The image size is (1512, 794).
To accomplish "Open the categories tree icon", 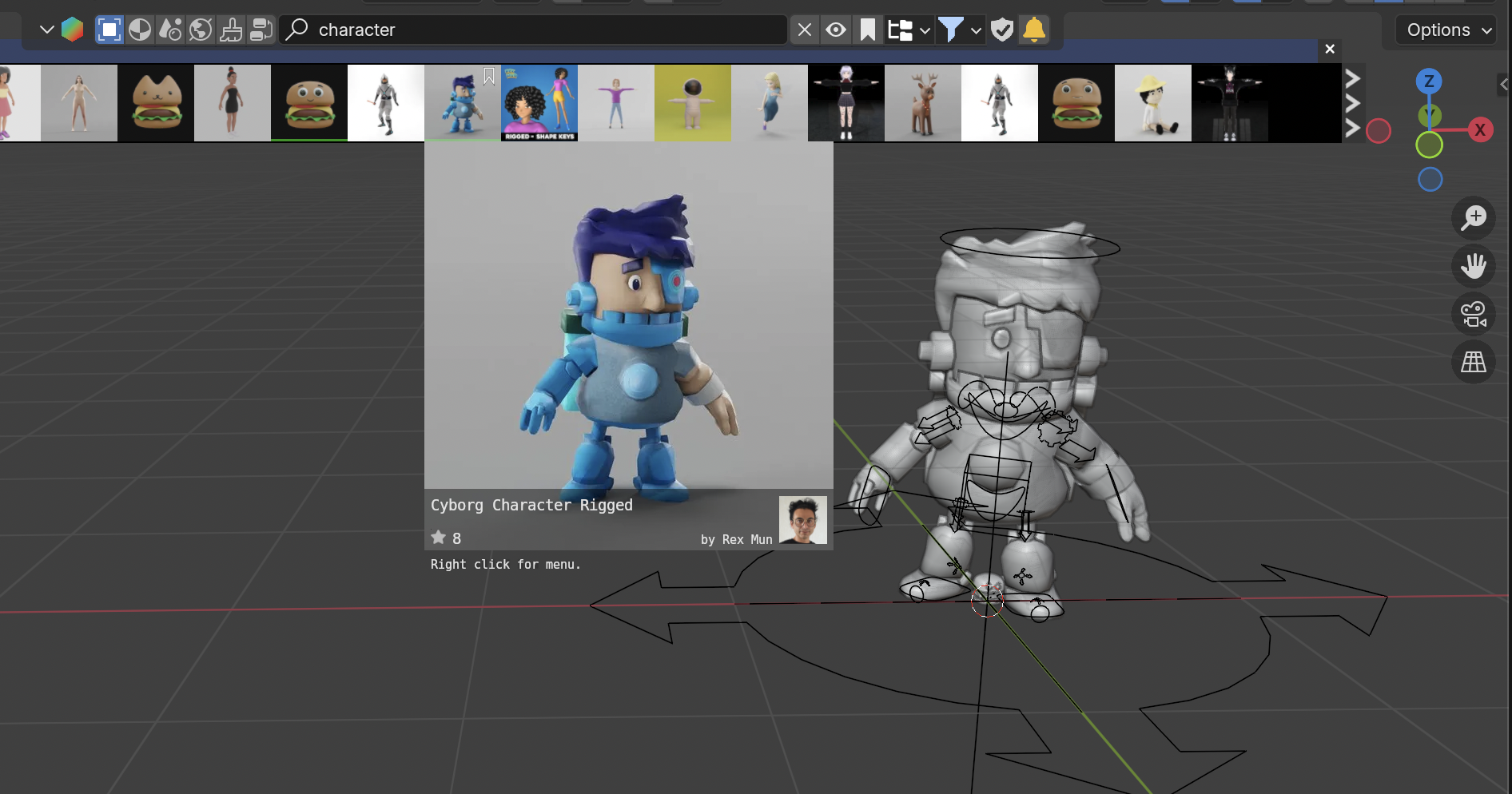I will (x=901, y=30).
